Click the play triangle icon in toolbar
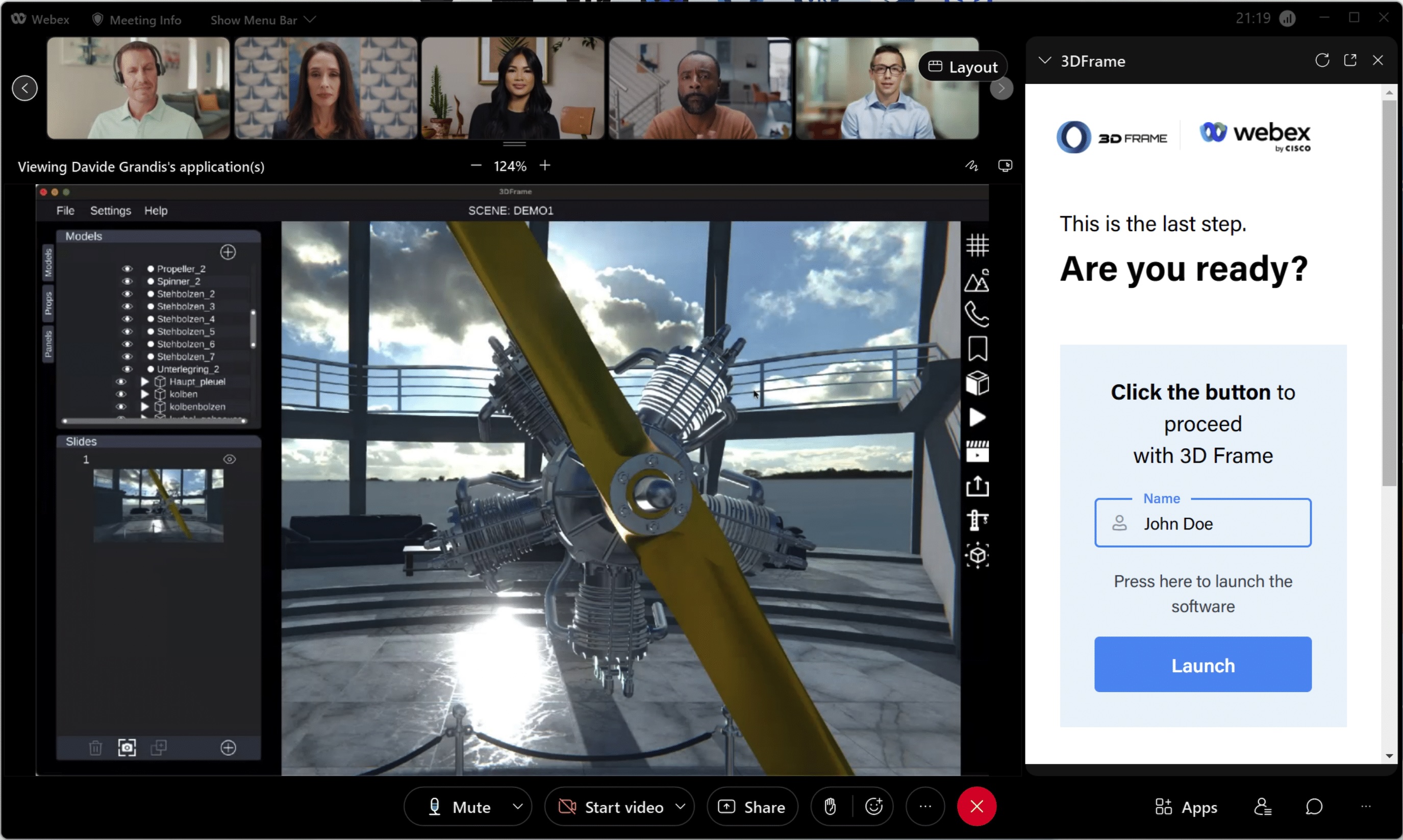 click(x=976, y=418)
